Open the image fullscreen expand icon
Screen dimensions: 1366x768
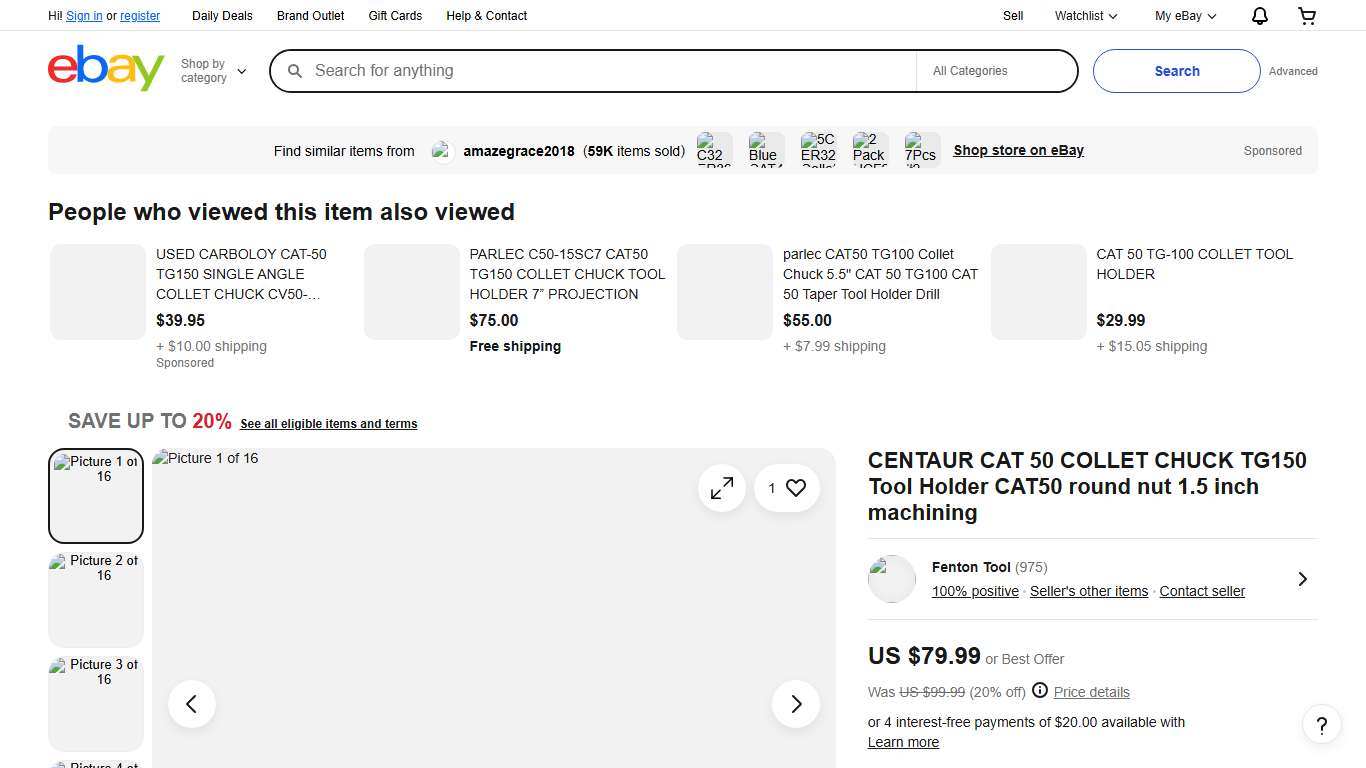(721, 488)
